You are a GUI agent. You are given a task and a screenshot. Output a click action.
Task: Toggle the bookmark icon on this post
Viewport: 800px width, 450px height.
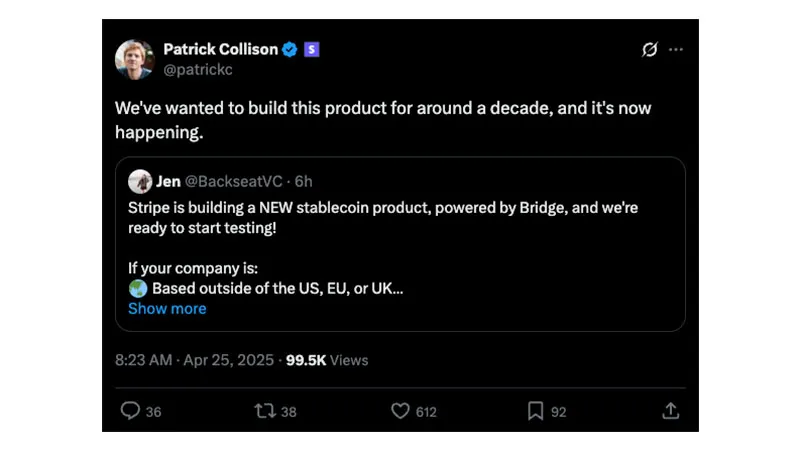click(535, 410)
